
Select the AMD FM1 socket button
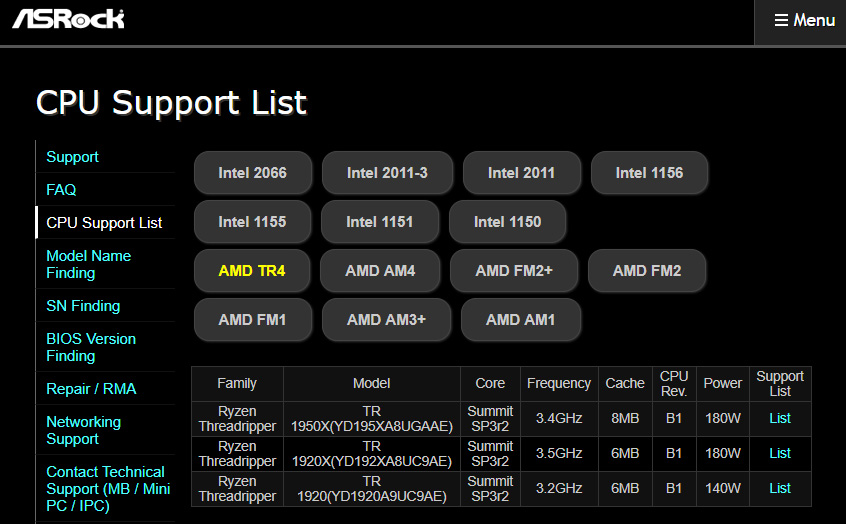[x=252, y=319]
